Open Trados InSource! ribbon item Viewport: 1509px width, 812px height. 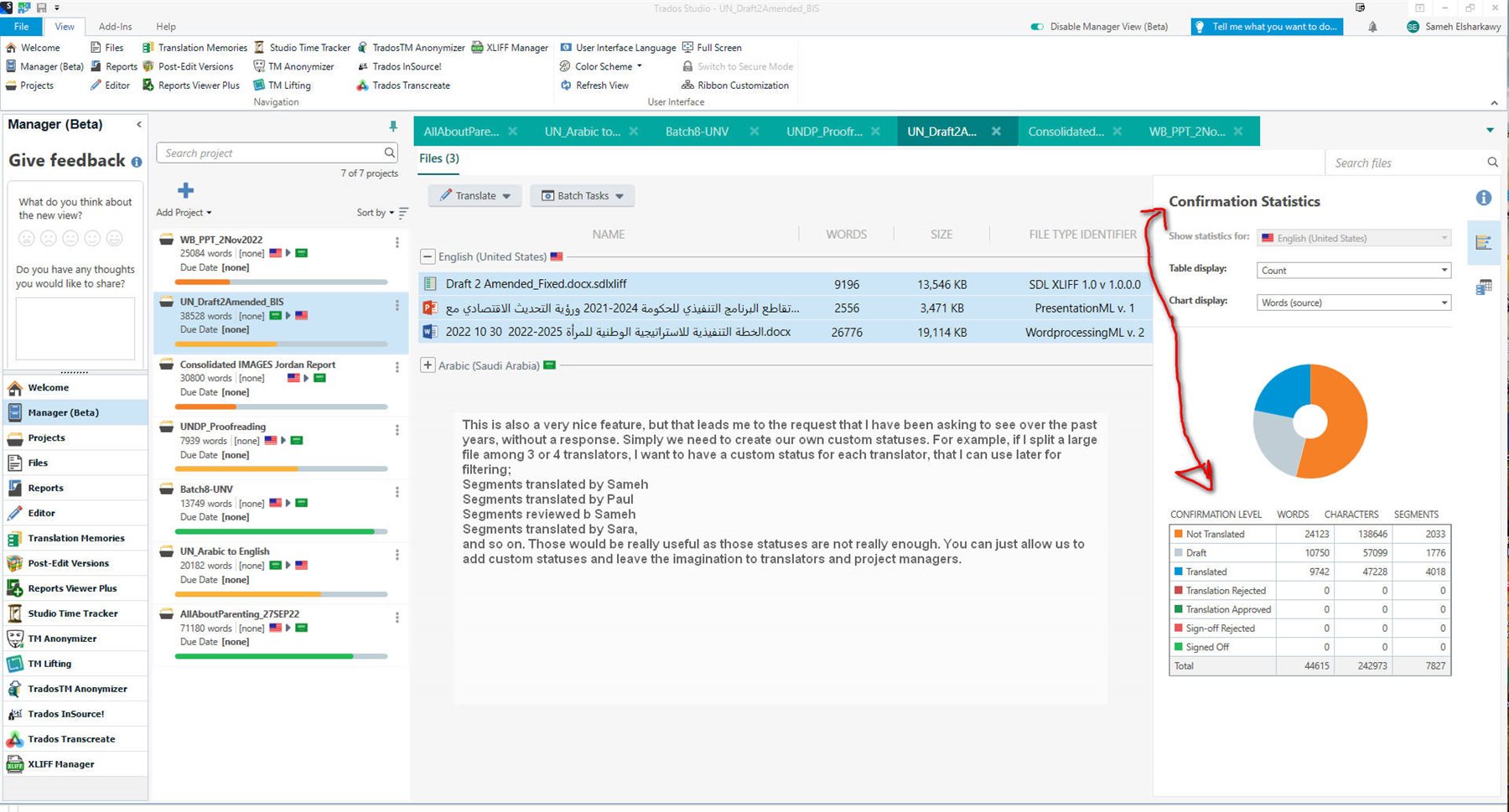tap(399, 66)
